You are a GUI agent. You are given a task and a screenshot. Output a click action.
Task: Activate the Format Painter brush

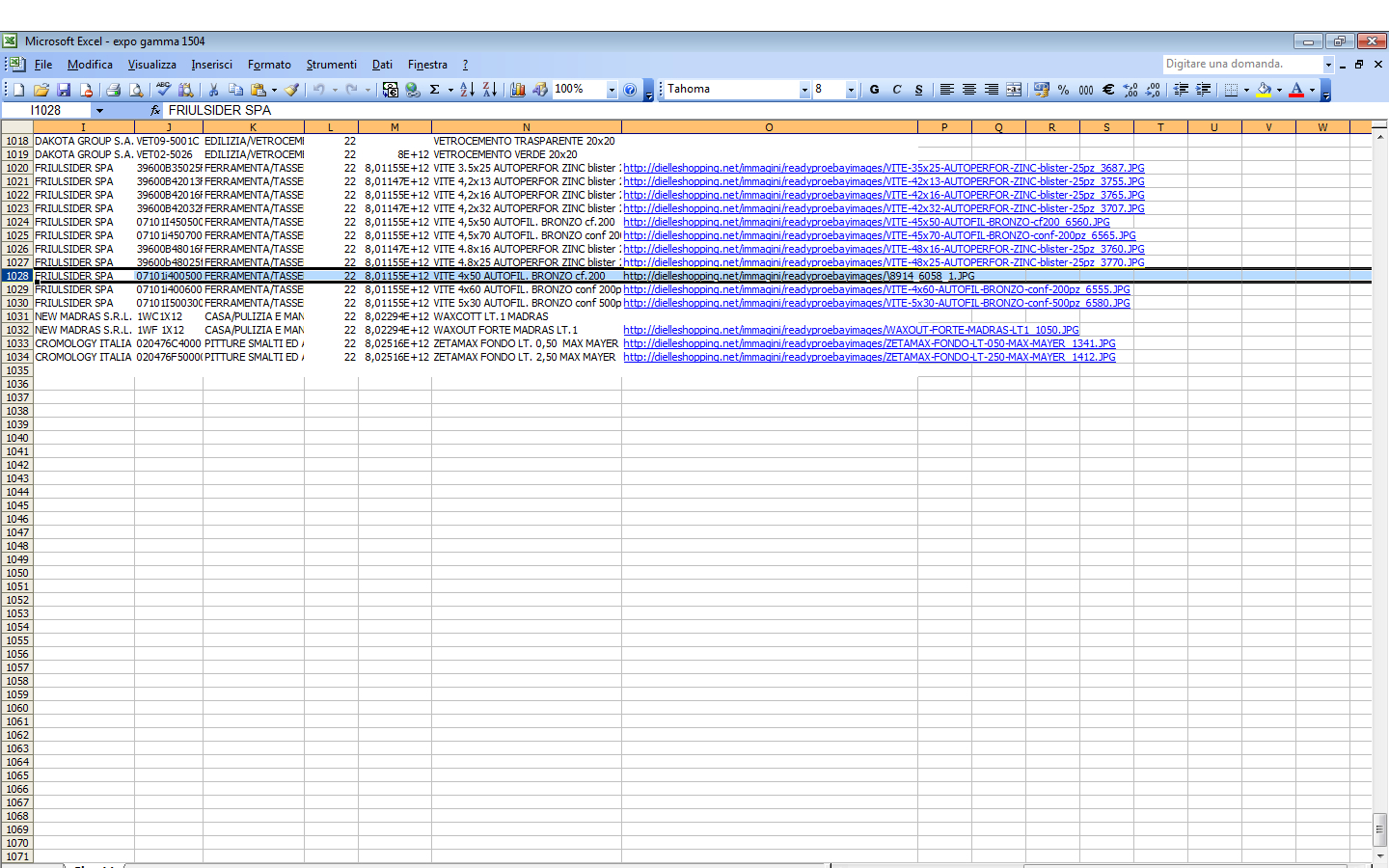click(x=292, y=90)
